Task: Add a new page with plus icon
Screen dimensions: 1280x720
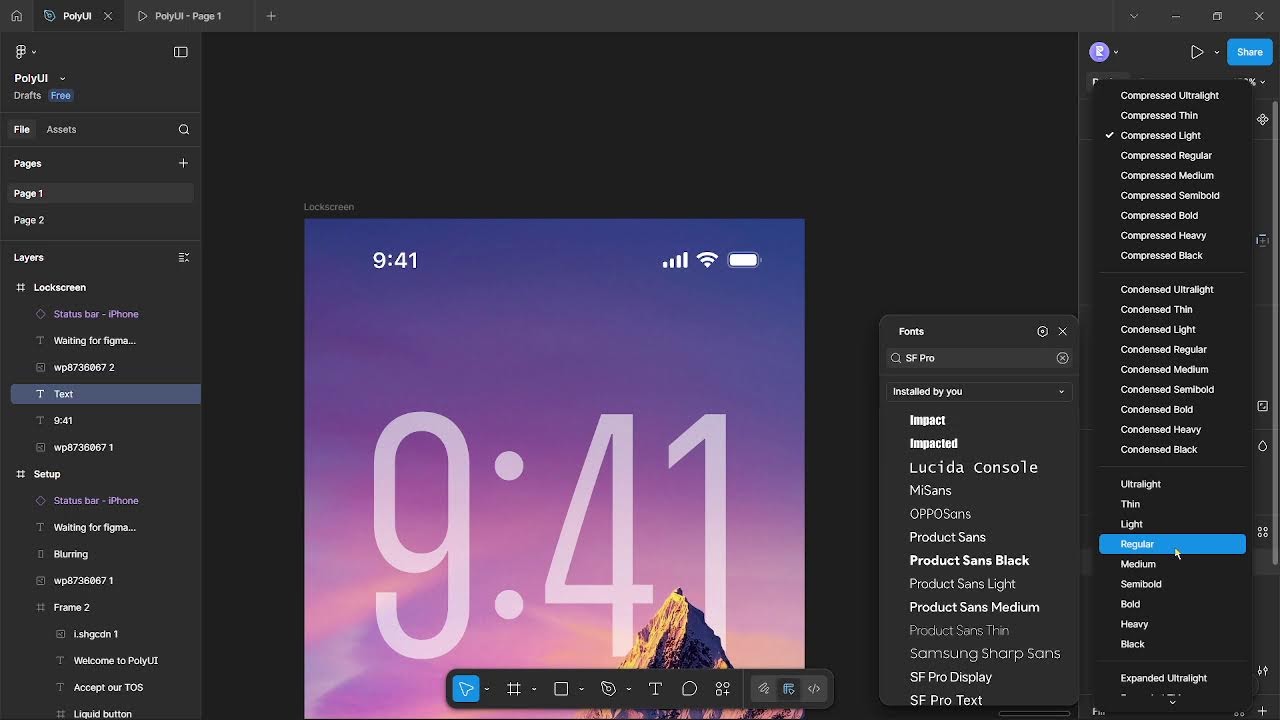Action: click(183, 163)
